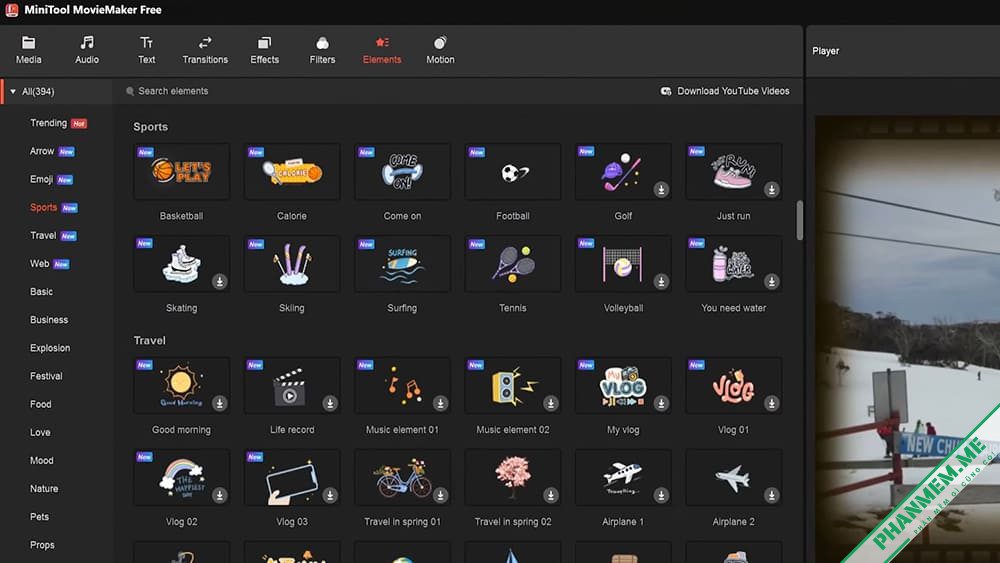
Task: Download Travel in spring 01 element
Action: tap(440, 495)
